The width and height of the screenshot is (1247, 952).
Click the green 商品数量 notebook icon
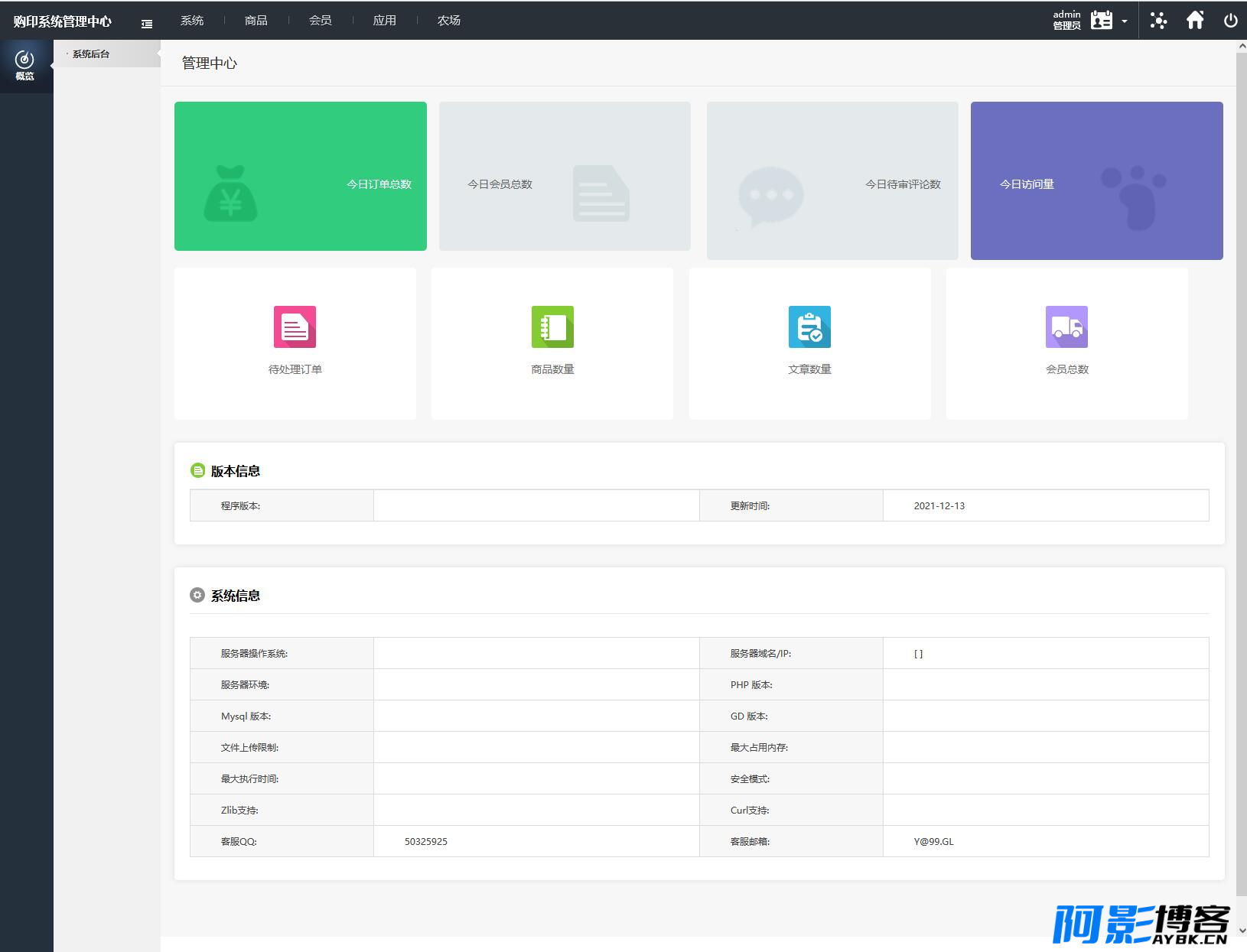point(552,327)
